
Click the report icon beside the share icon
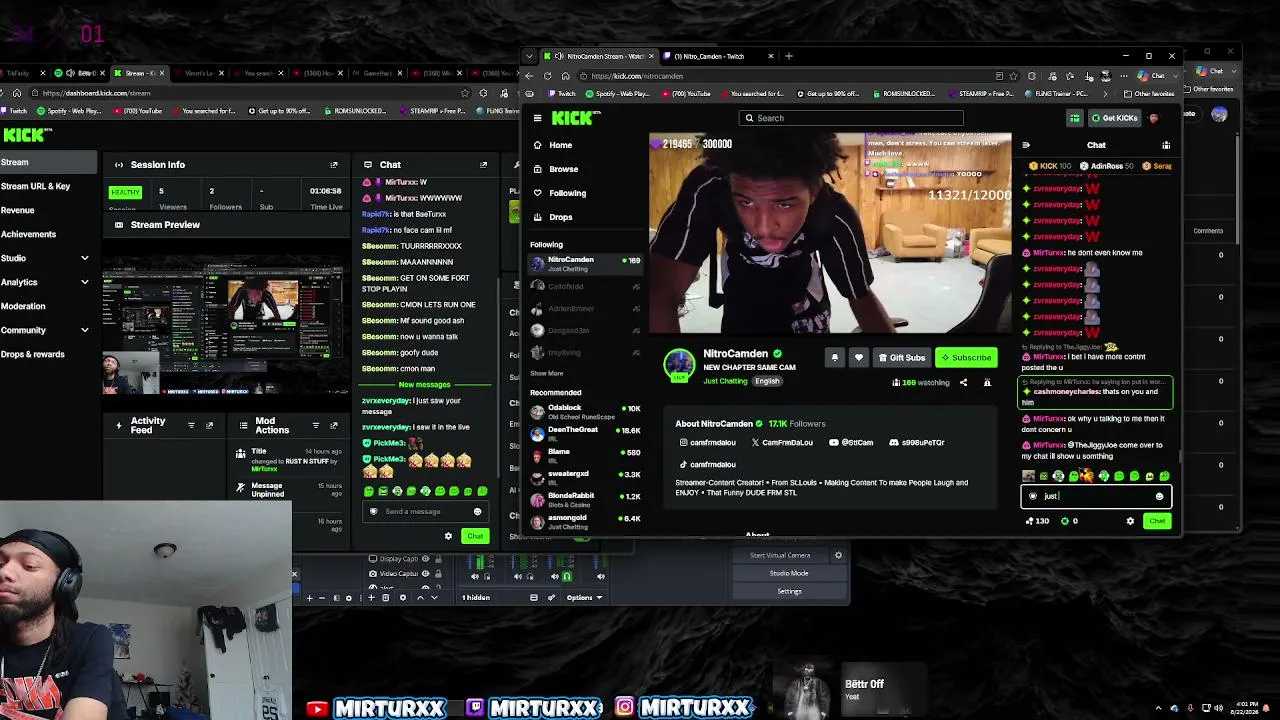[x=987, y=382]
